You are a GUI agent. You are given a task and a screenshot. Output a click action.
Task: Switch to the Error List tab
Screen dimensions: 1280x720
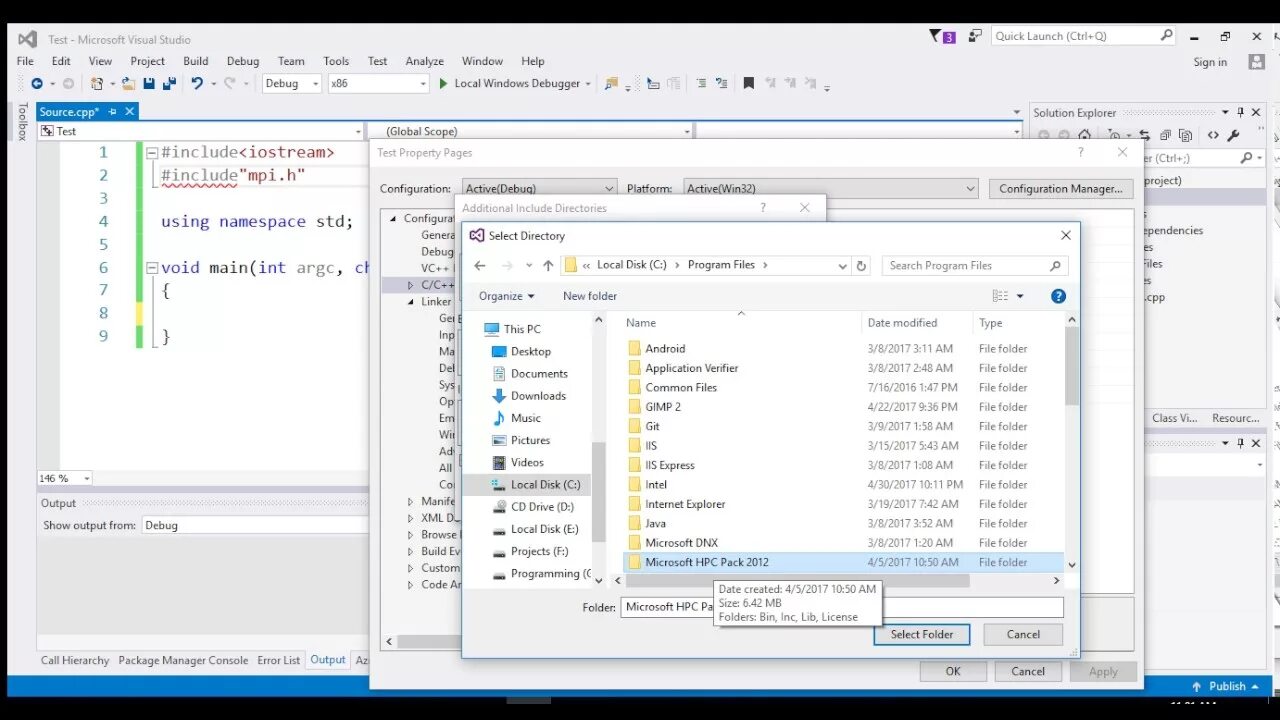278,660
